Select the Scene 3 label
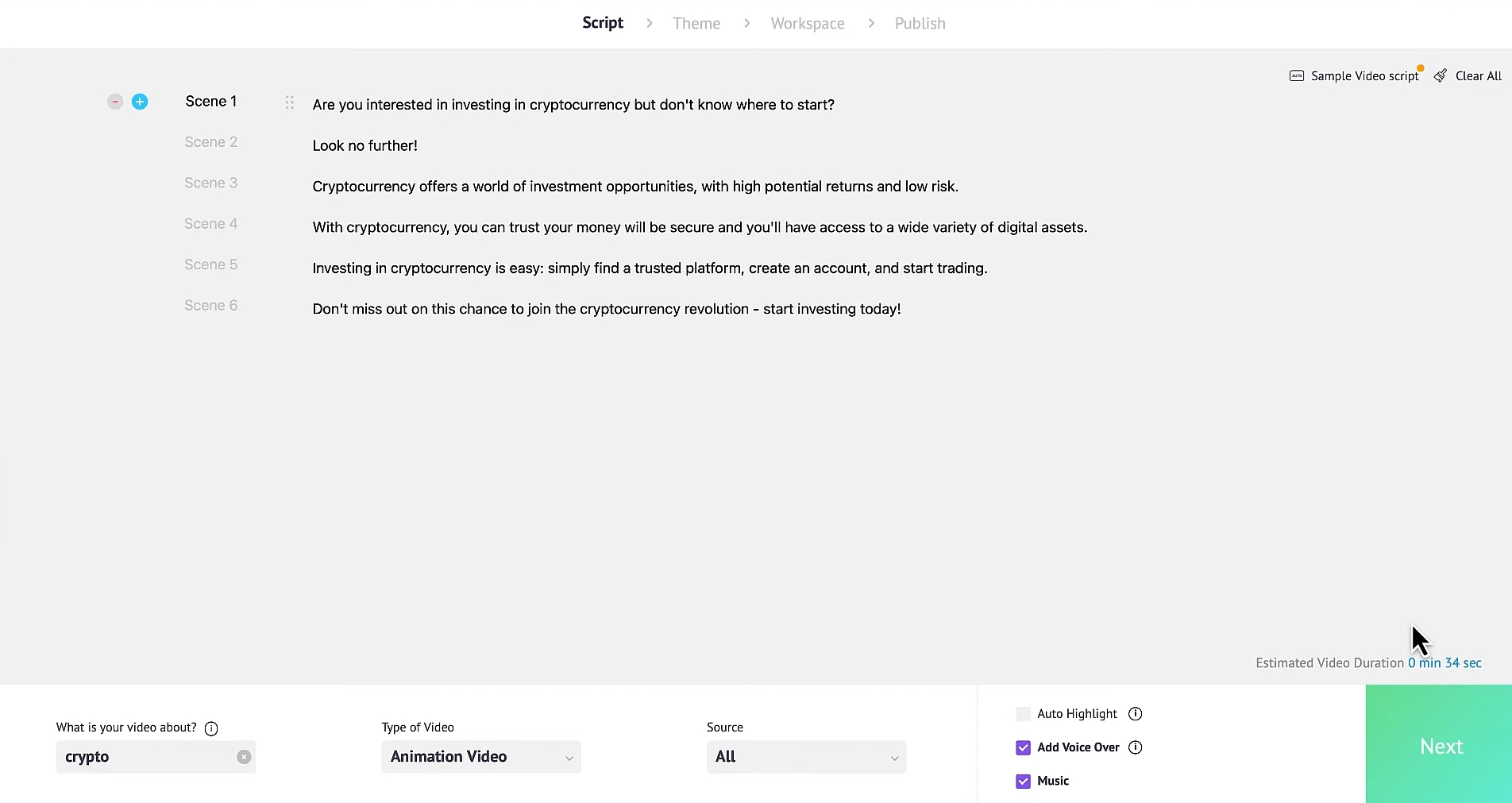This screenshot has width=1512, height=803. 211,183
